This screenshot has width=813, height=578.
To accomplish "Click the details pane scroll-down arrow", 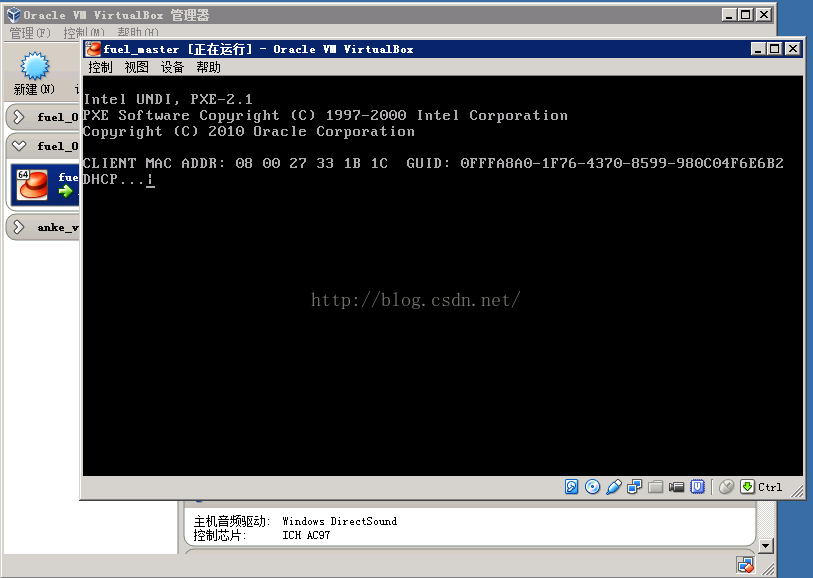I will [766, 545].
